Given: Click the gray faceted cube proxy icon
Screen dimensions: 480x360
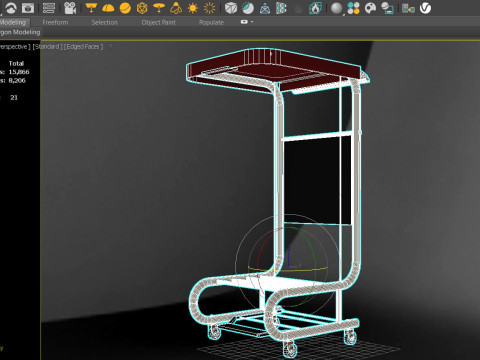Looking at the screenshot, I should coord(231,8).
